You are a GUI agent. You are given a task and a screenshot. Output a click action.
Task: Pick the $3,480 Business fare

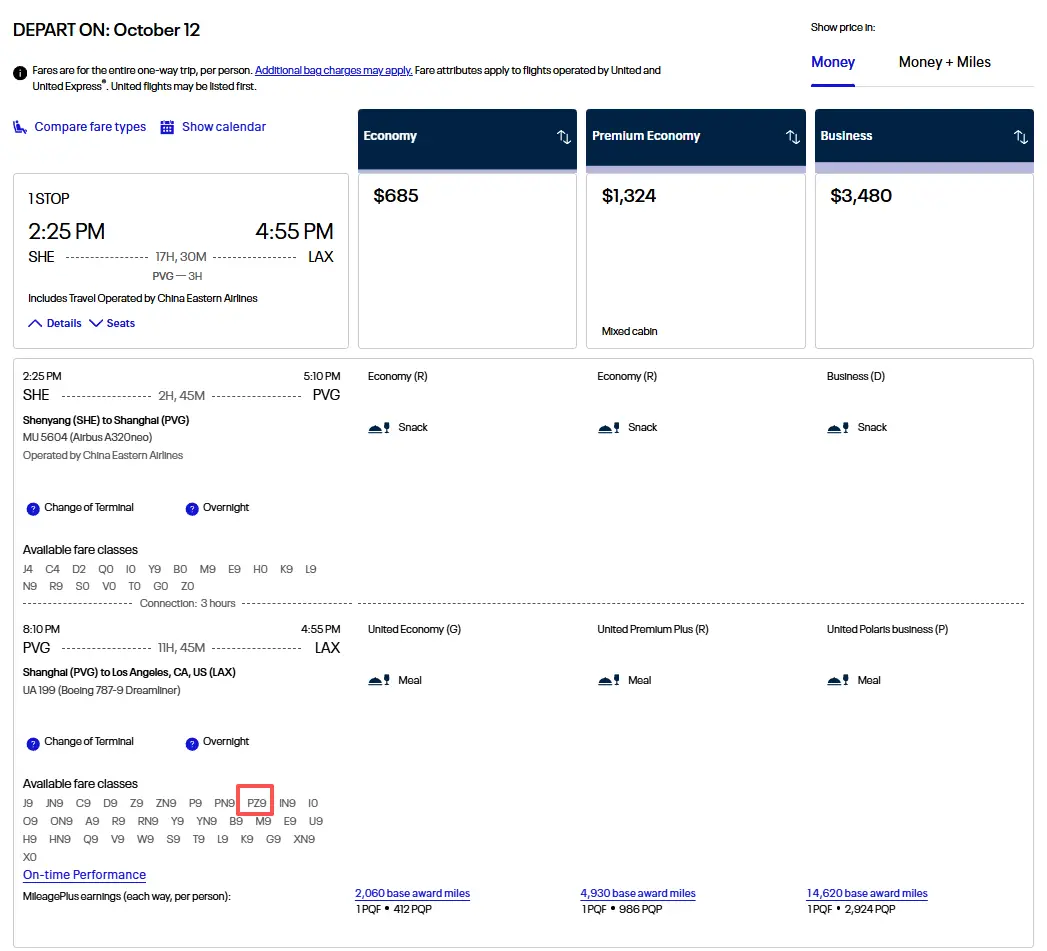click(x=924, y=260)
